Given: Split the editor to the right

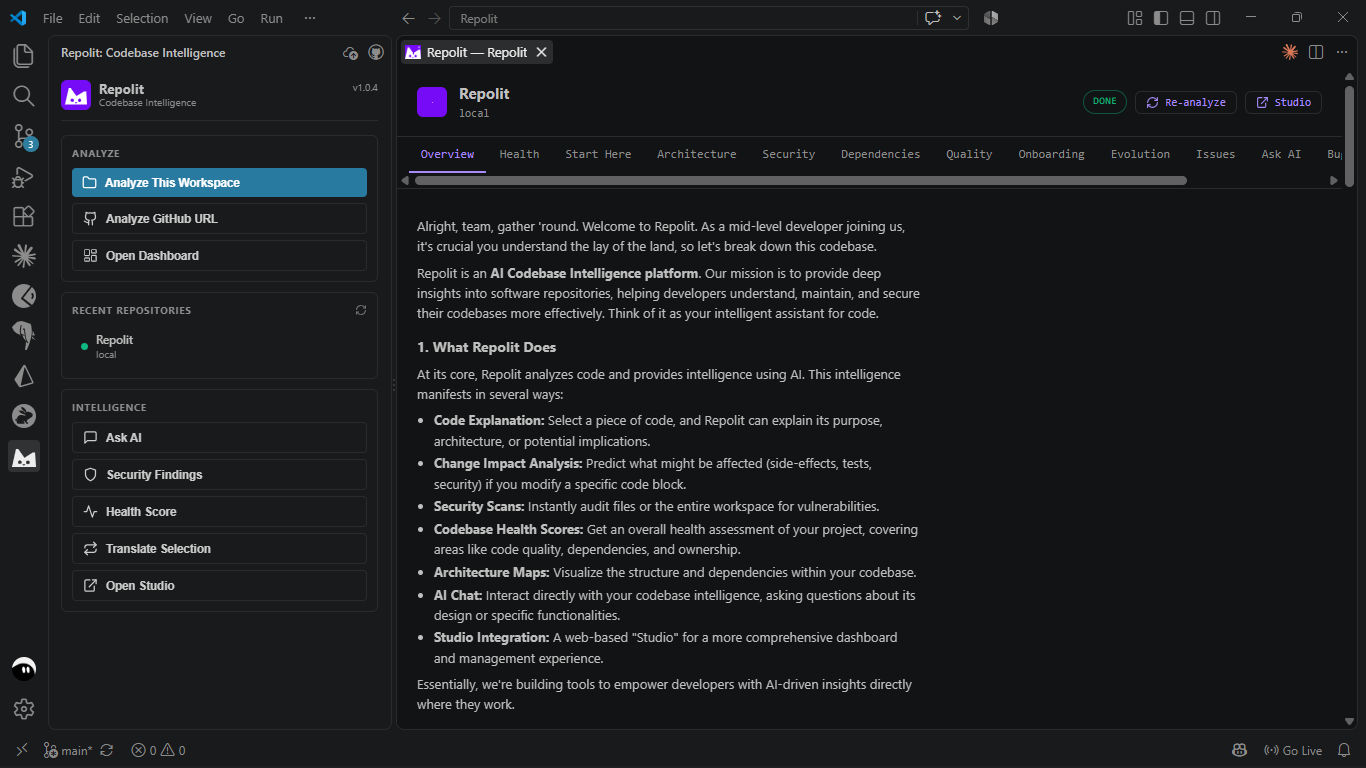Looking at the screenshot, I should point(1316,52).
